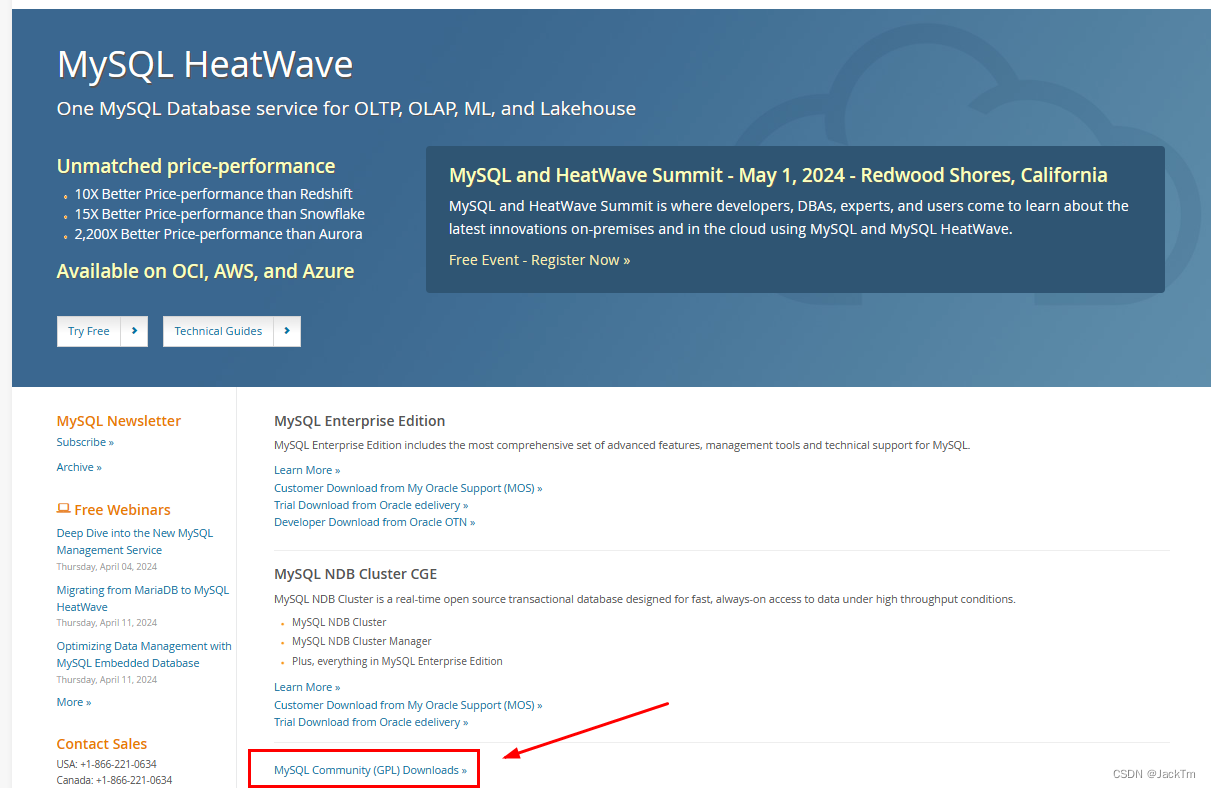
Task: Click the Try Free button
Action: click(89, 331)
